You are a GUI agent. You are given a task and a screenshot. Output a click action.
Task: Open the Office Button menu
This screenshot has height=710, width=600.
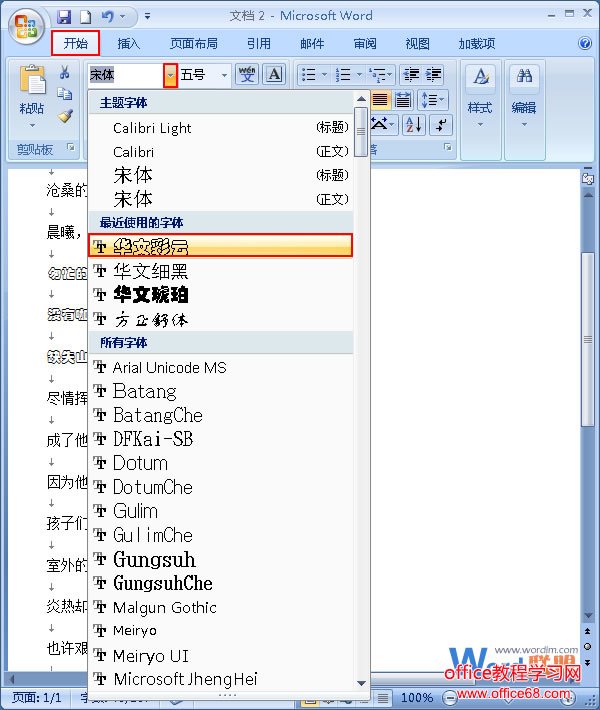[26, 27]
